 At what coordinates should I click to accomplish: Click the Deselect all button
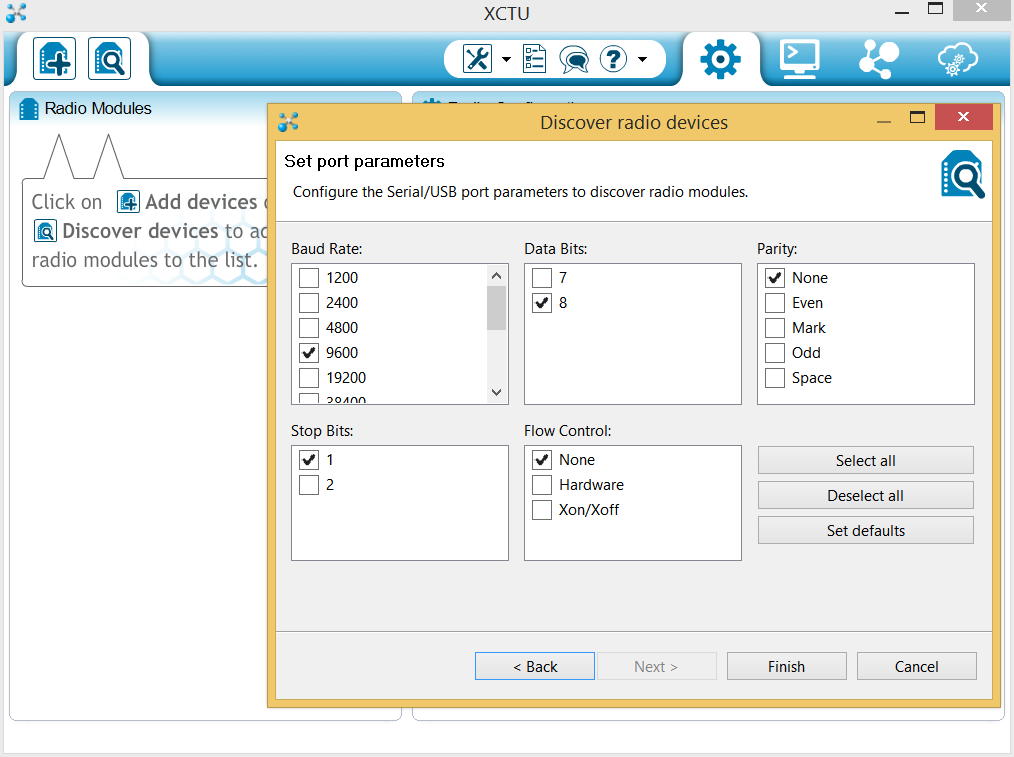865,495
